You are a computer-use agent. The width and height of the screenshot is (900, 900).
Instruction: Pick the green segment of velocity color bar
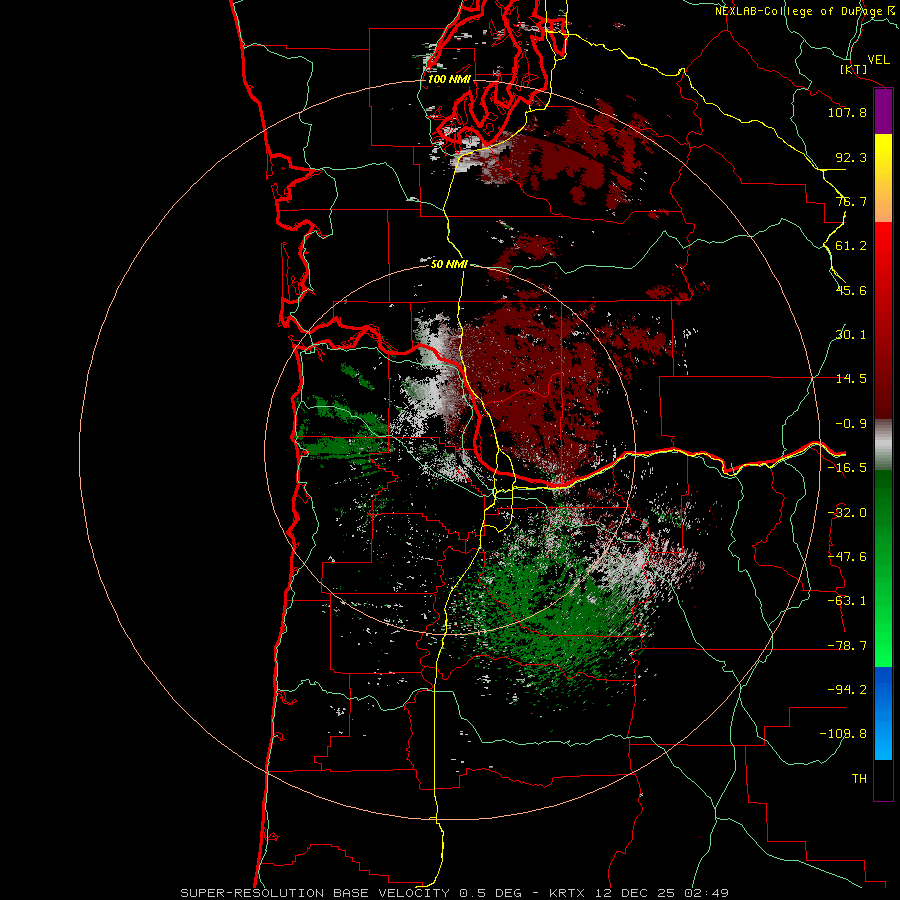point(883,568)
